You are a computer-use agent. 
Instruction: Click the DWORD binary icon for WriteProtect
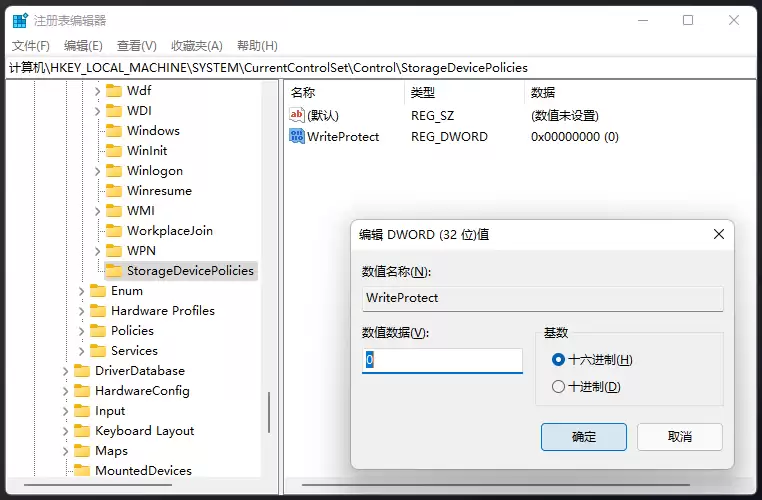[x=296, y=136]
